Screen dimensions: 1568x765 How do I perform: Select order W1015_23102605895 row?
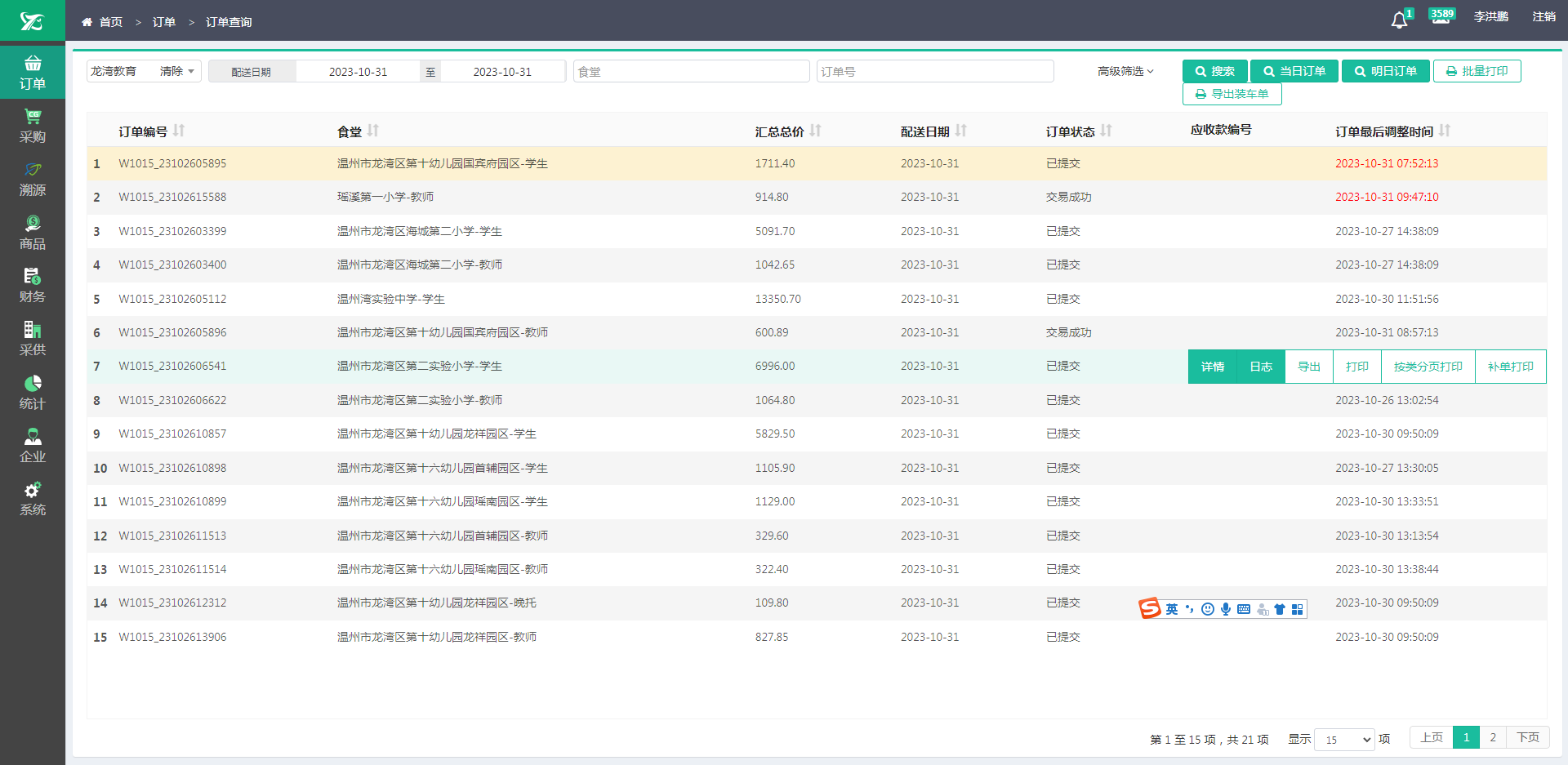[x=817, y=163]
